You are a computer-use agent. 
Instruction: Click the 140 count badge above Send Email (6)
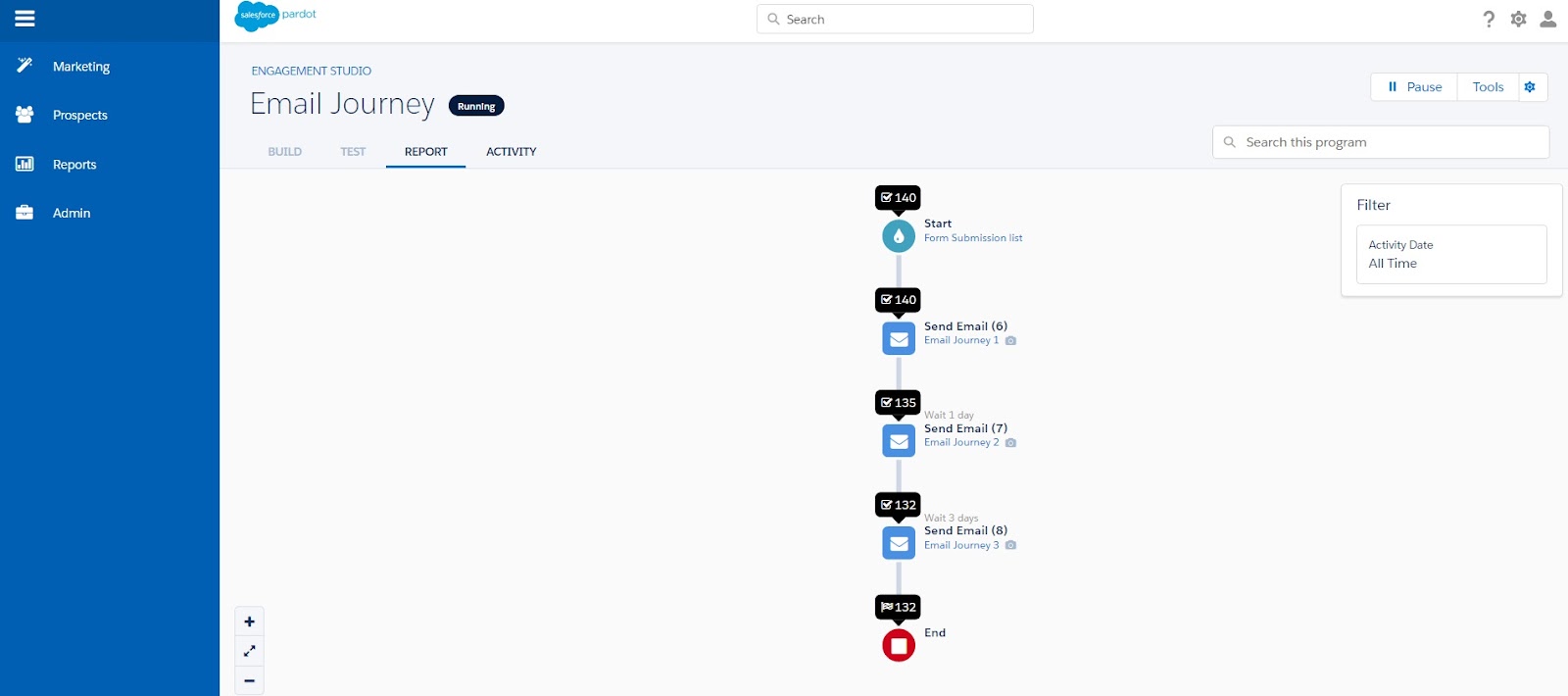pos(898,300)
